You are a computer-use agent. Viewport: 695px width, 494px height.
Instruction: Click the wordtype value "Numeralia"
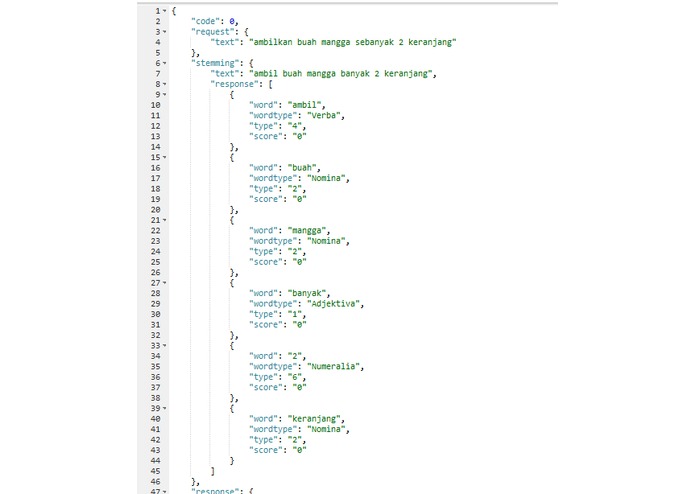pos(333,366)
